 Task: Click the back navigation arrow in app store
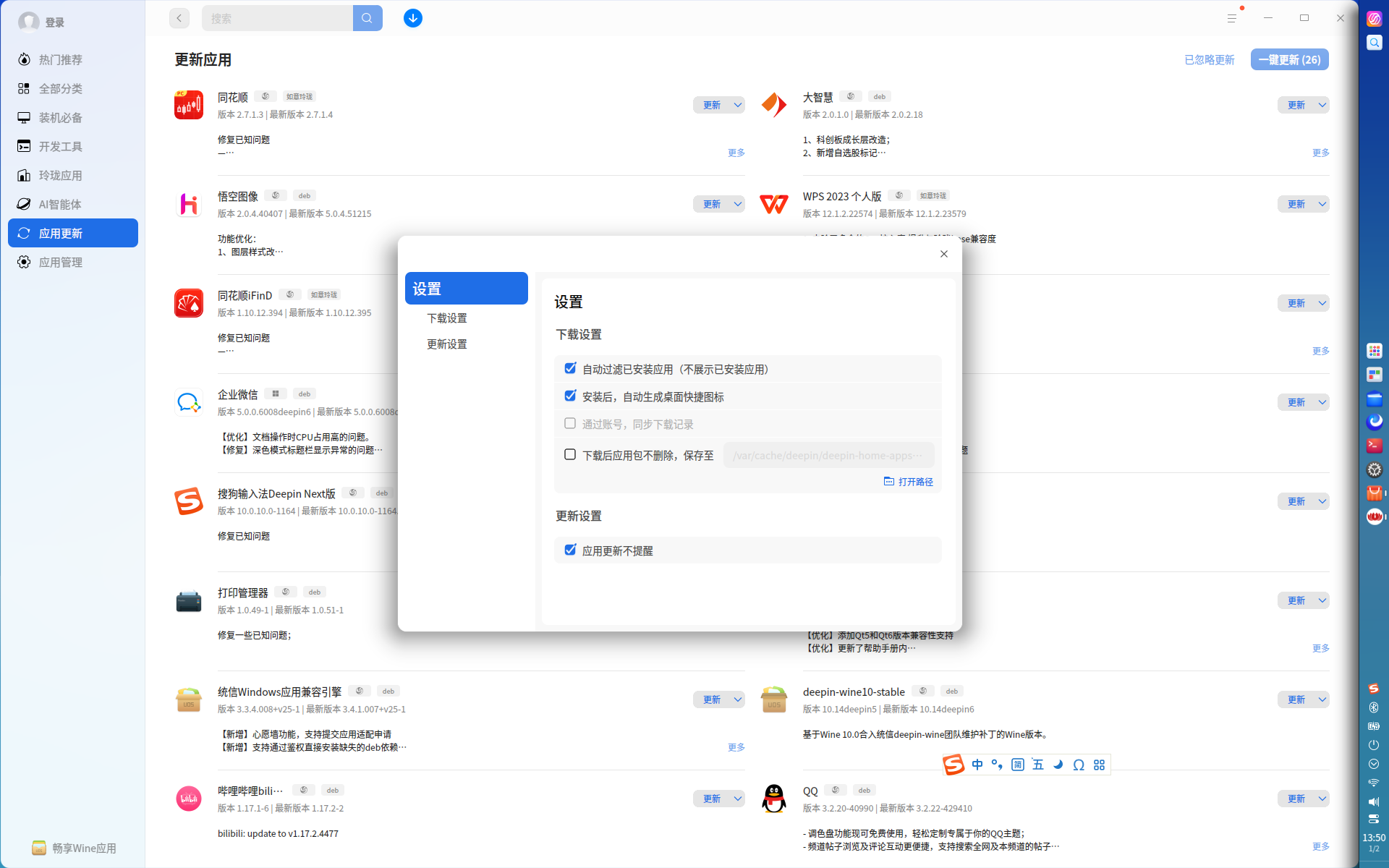179,18
